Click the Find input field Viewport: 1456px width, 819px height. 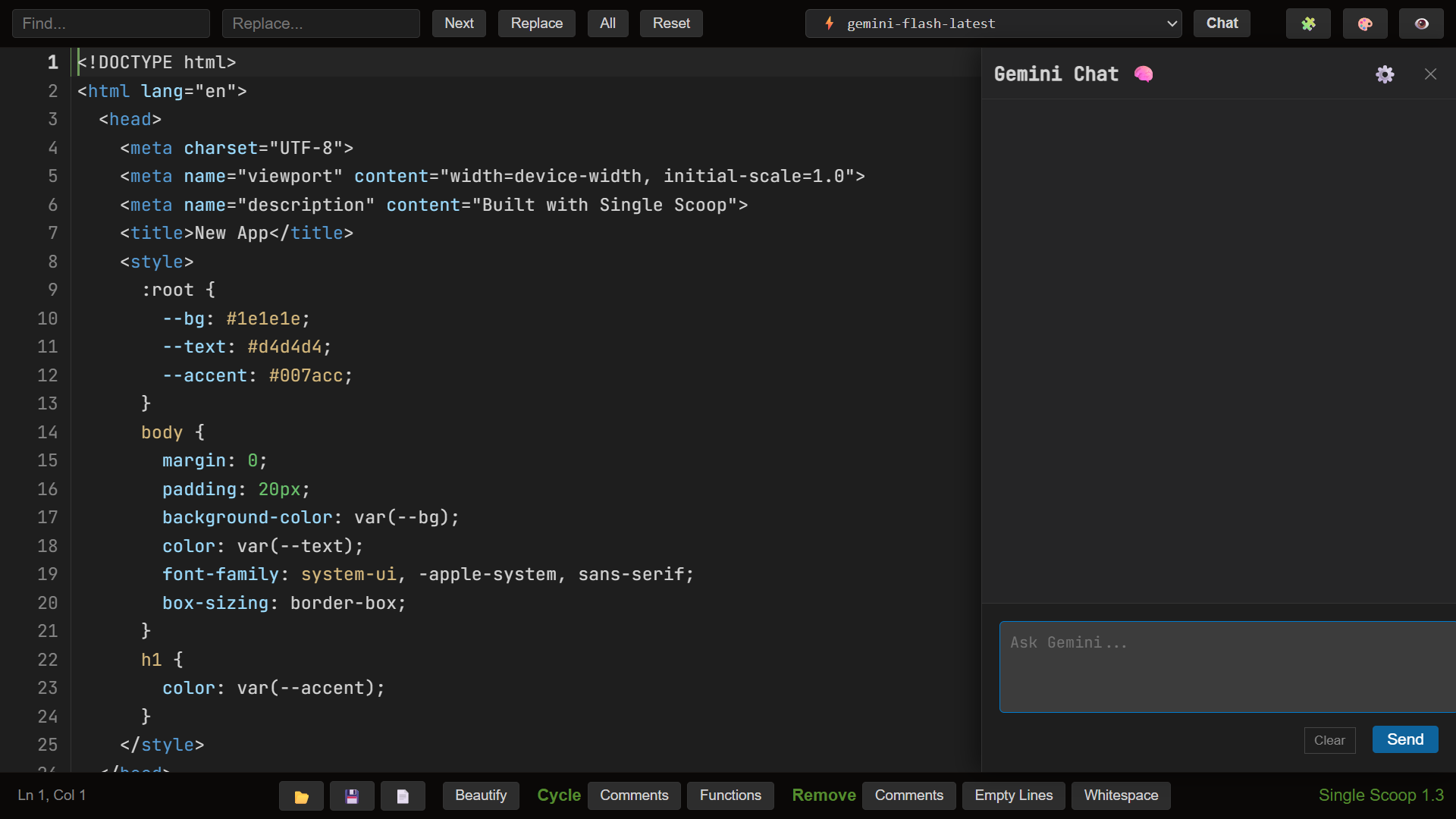coord(111,24)
